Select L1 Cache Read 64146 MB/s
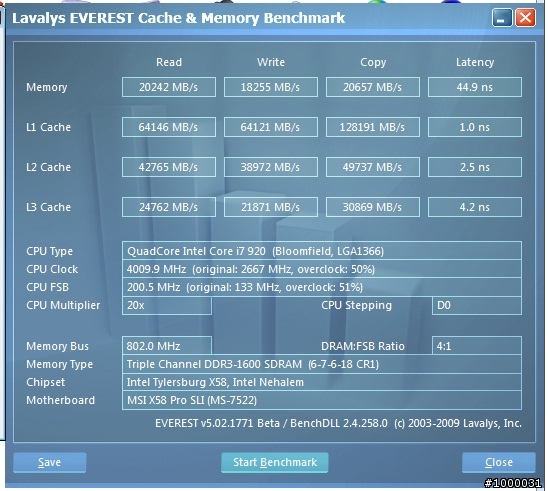The width and height of the screenshot is (548, 491). click(x=169, y=127)
